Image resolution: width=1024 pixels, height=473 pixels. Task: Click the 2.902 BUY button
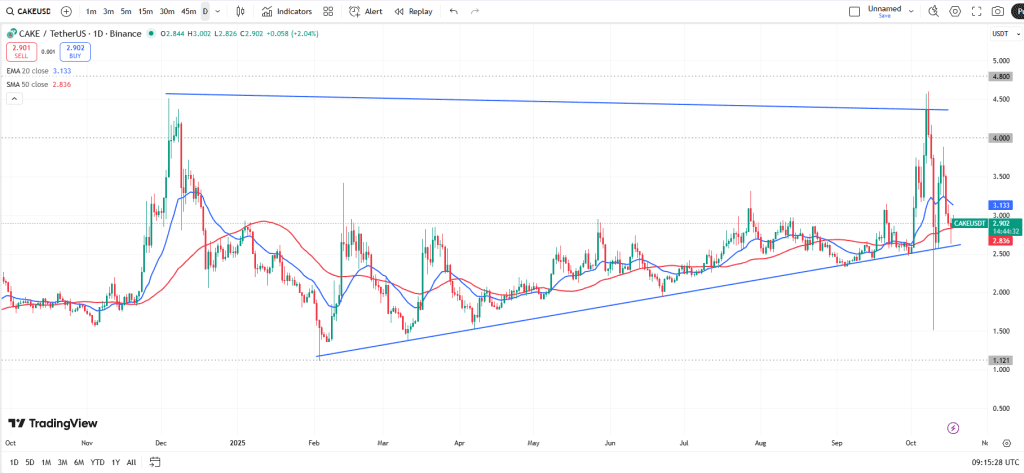pos(73,51)
